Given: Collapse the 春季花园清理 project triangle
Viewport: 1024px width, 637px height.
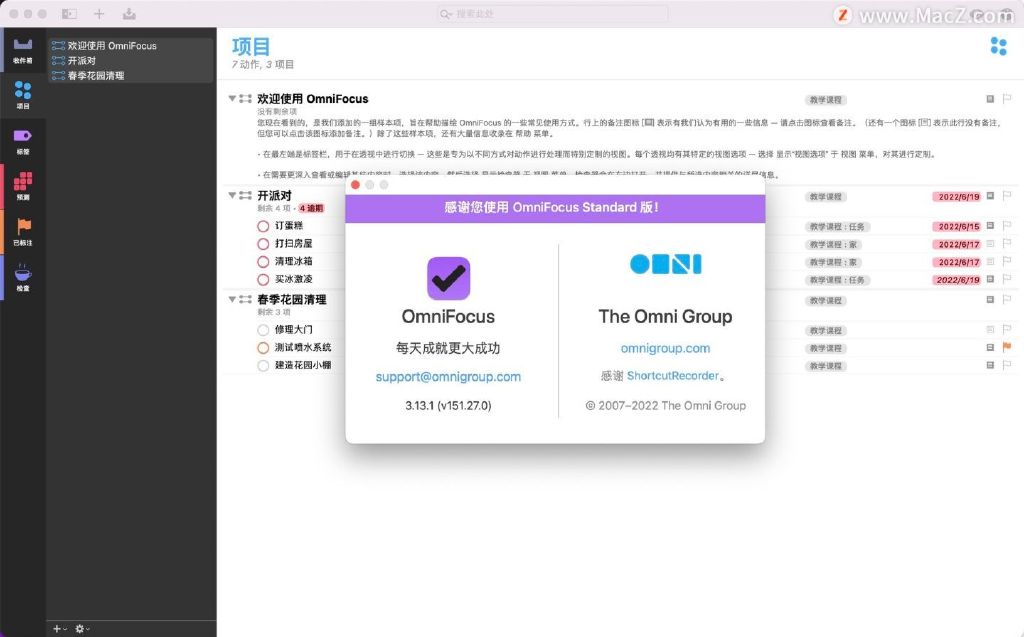Looking at the screenshot, I should click(232, 299).
